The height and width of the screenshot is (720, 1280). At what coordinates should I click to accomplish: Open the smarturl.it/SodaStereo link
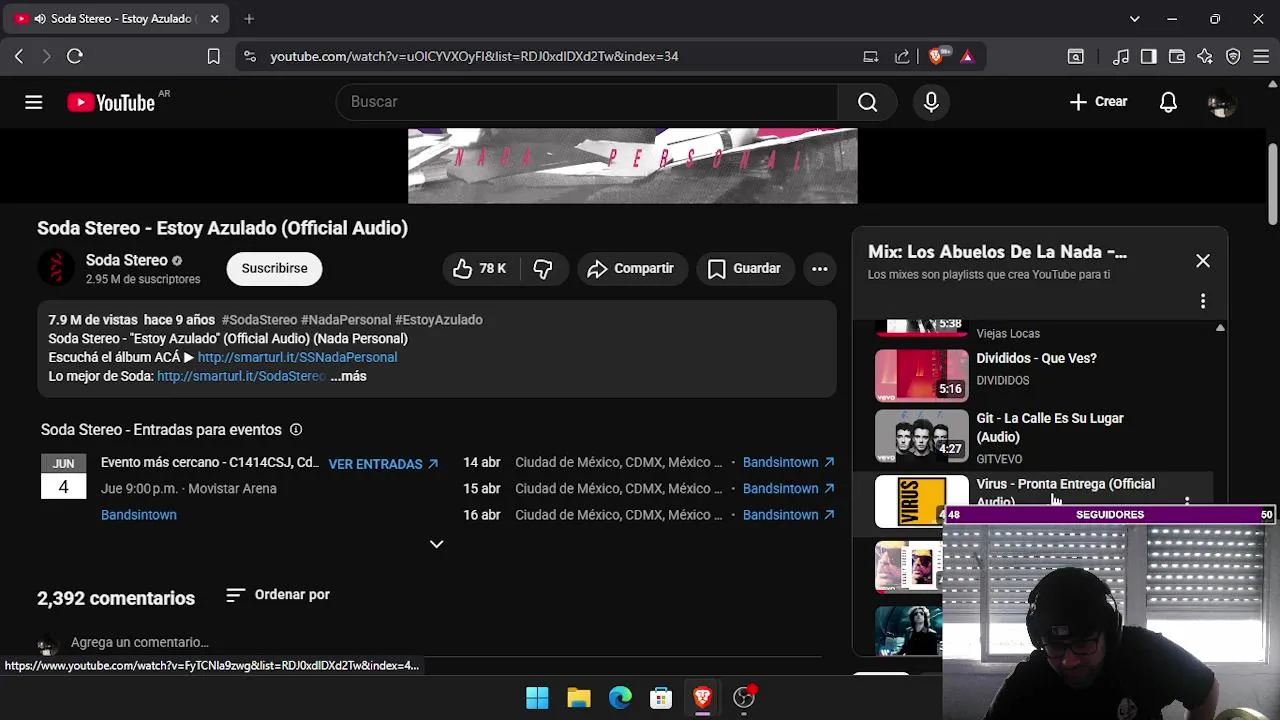pyautogui.click(x=241, y=377)
